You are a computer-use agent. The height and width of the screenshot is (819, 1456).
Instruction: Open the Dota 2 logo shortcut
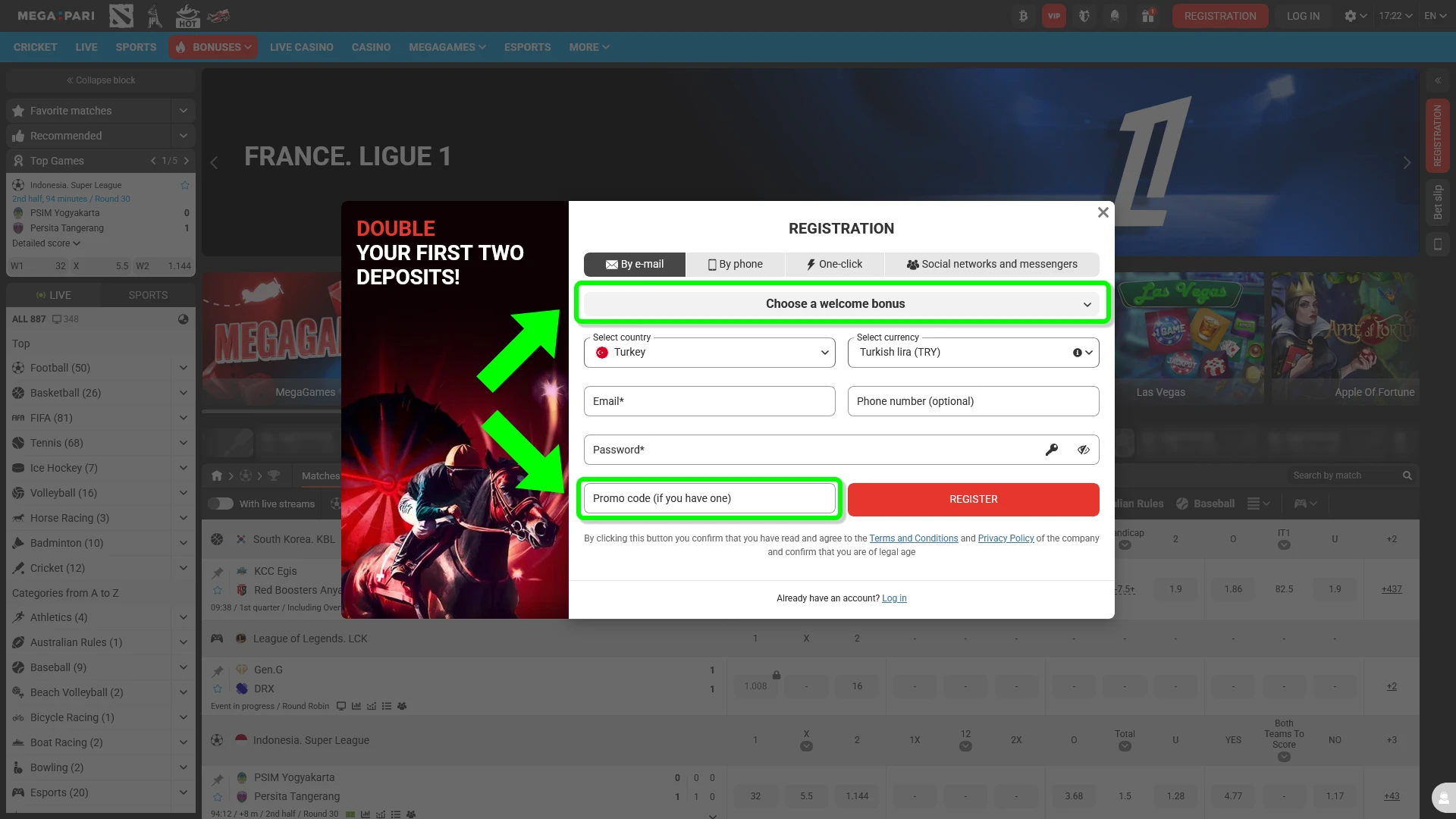click(x=121, y=16)
